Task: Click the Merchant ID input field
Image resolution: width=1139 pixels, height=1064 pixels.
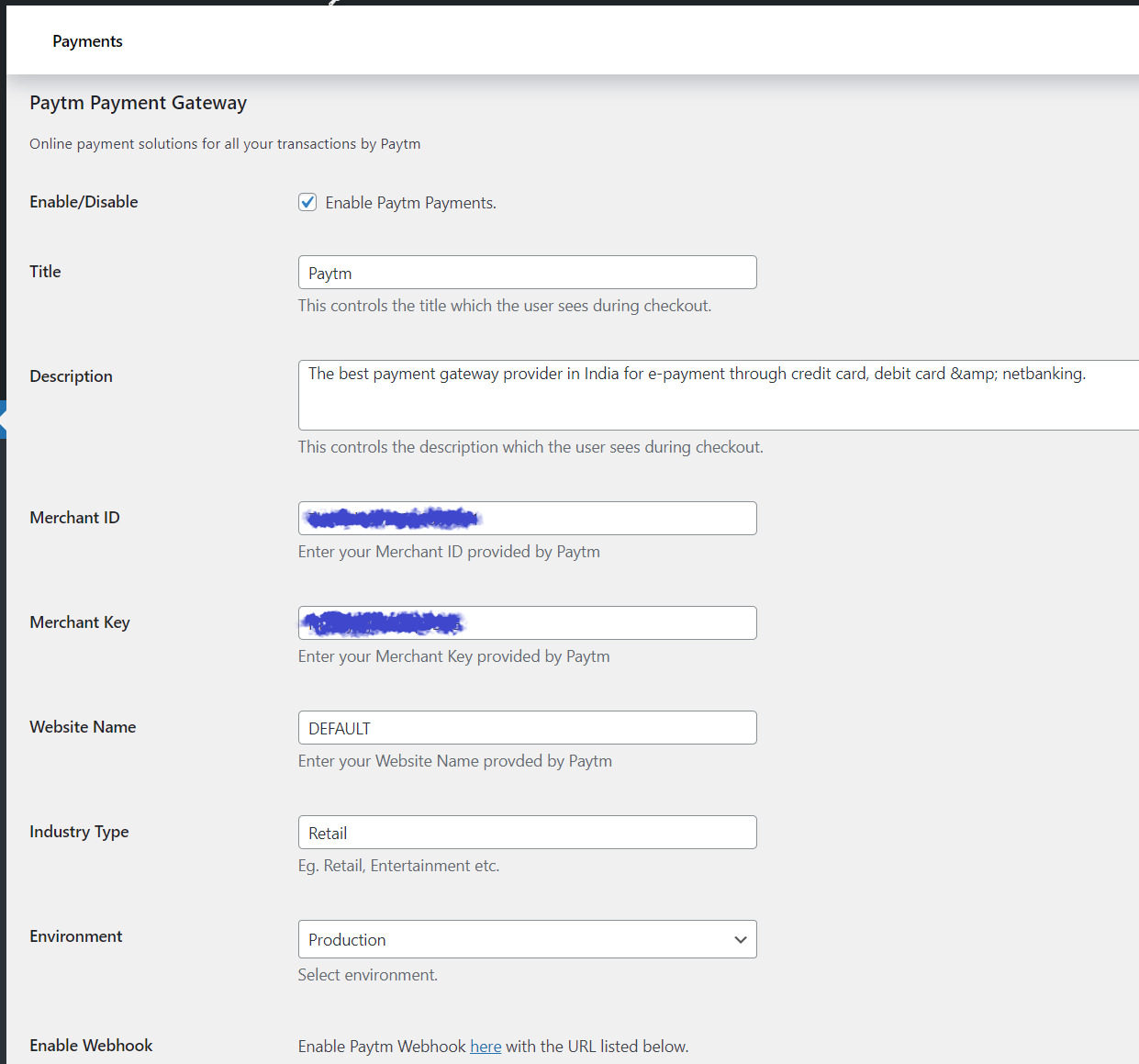Action: click(x=528, y=518)
